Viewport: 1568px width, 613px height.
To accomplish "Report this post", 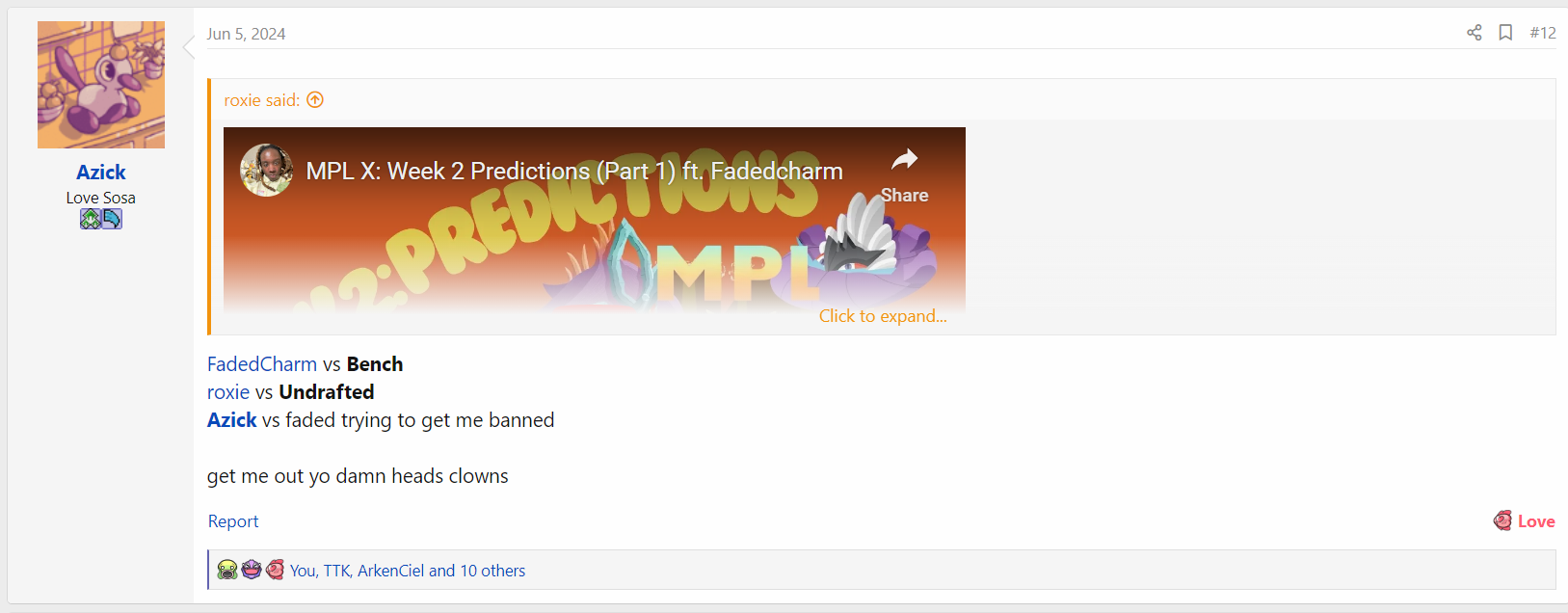I will [x=233, y=521].
